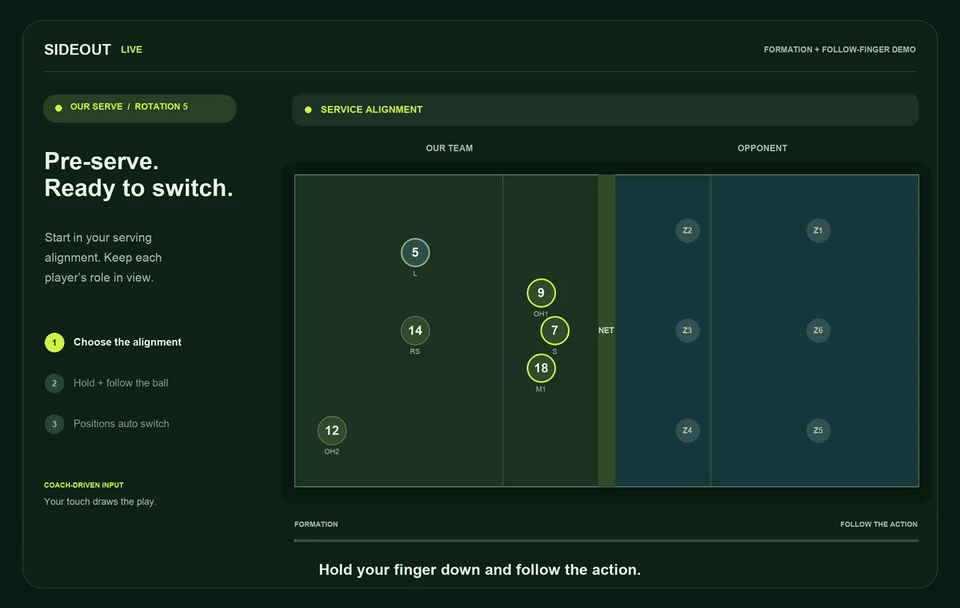The image size is (960, 608).
Task: Click the 'Pre-serve. Ready to switch.' heading
Action: (138, 175)
